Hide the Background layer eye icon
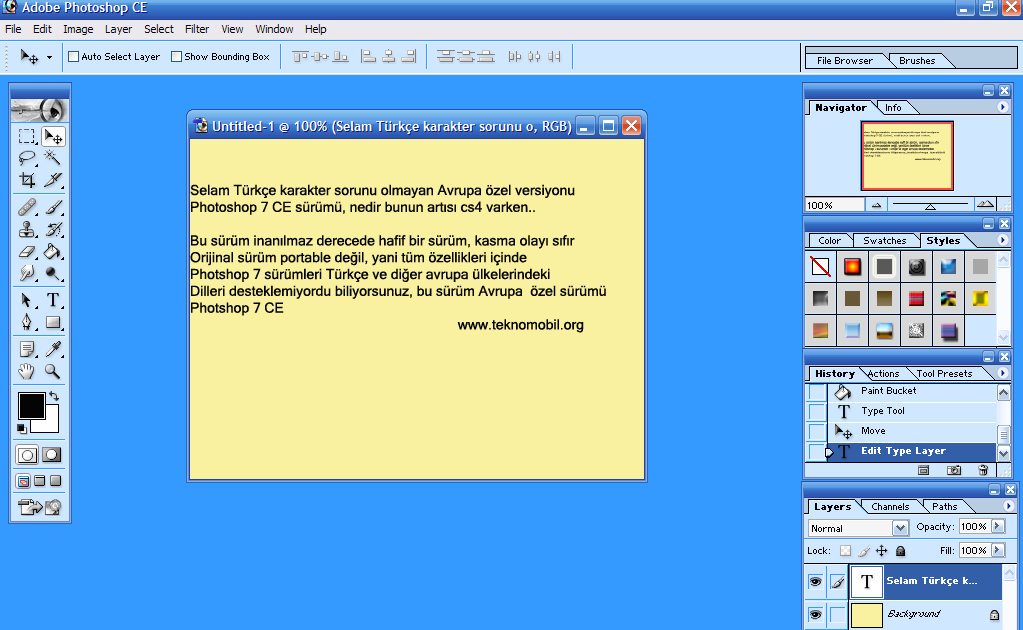This screenshot has height=630, width=1023. [x=816, y=614]
